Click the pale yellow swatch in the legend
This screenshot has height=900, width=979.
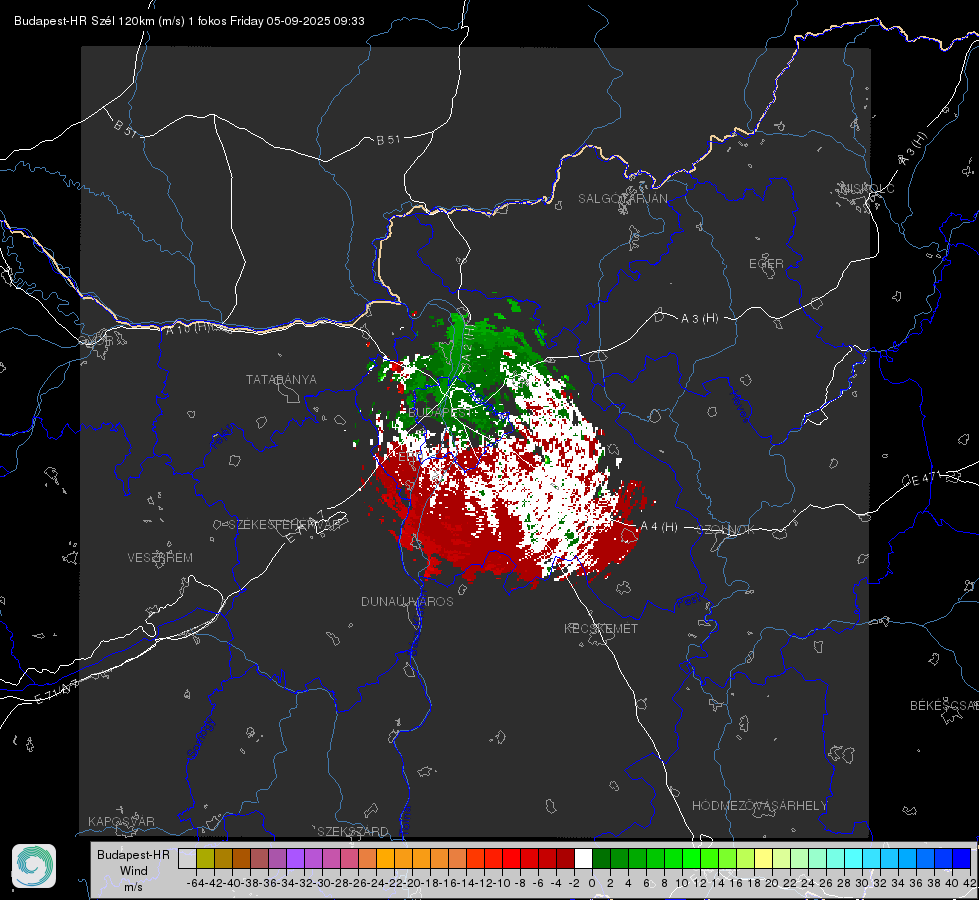click(764, 858)
